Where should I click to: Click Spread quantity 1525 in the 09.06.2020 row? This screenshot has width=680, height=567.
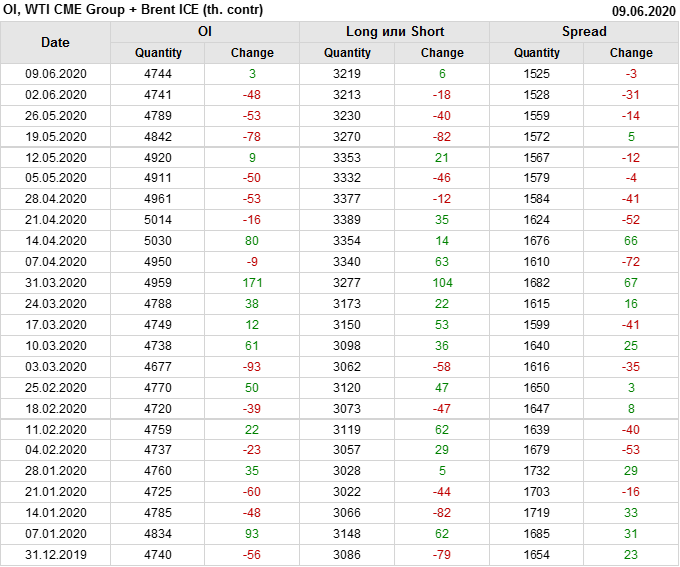click(537, 74)
